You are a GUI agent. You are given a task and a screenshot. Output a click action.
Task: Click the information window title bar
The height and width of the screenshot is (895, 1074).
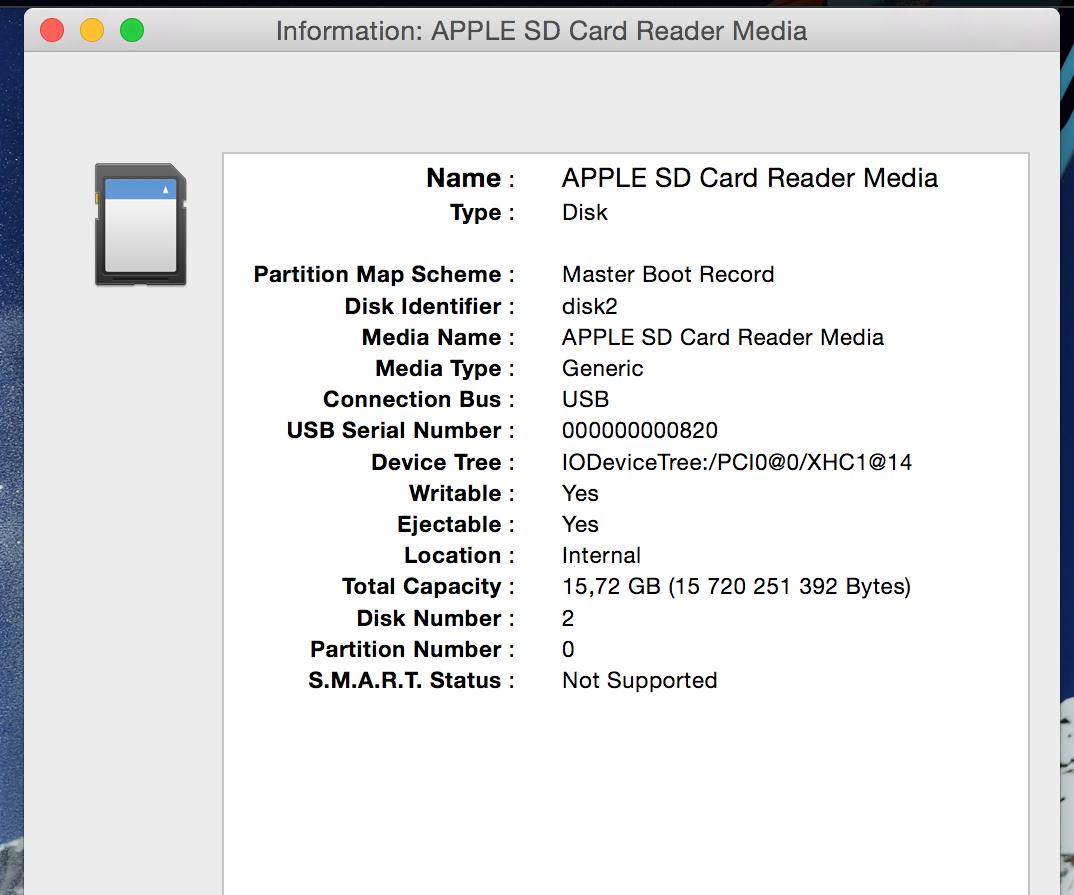coord(541,31)
